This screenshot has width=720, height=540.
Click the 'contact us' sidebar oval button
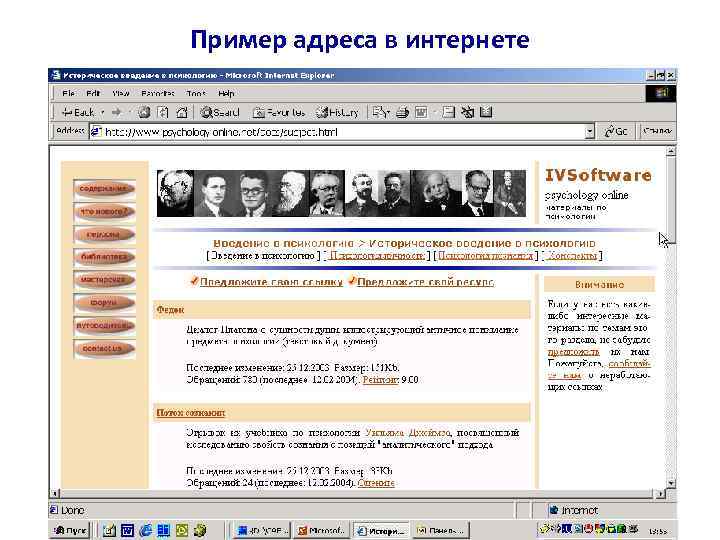tap(104, 349)
